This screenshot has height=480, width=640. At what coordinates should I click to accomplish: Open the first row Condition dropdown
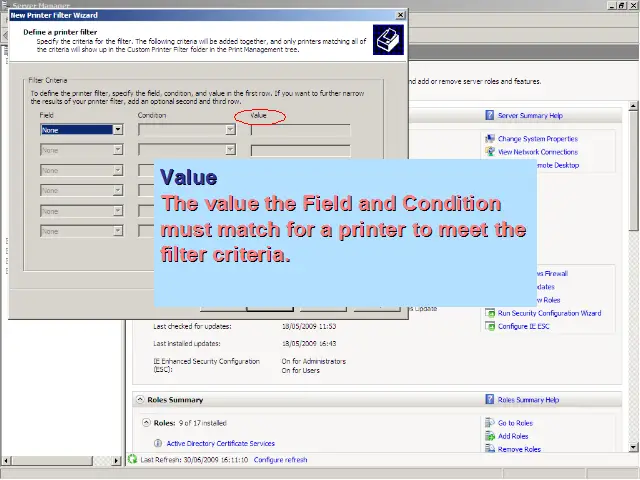[x=187, y=130]
